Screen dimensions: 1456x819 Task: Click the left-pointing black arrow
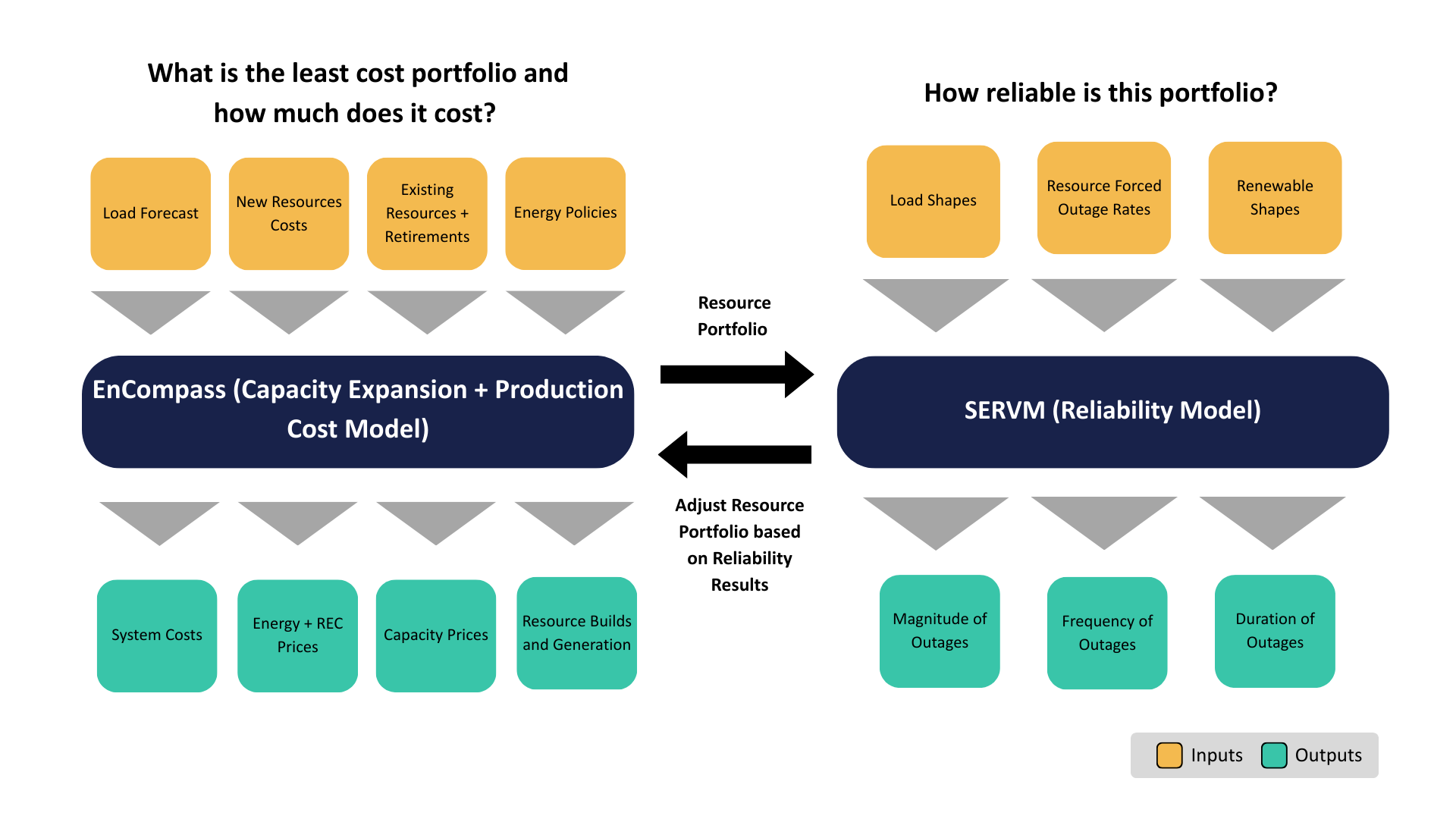click(735, 454)
